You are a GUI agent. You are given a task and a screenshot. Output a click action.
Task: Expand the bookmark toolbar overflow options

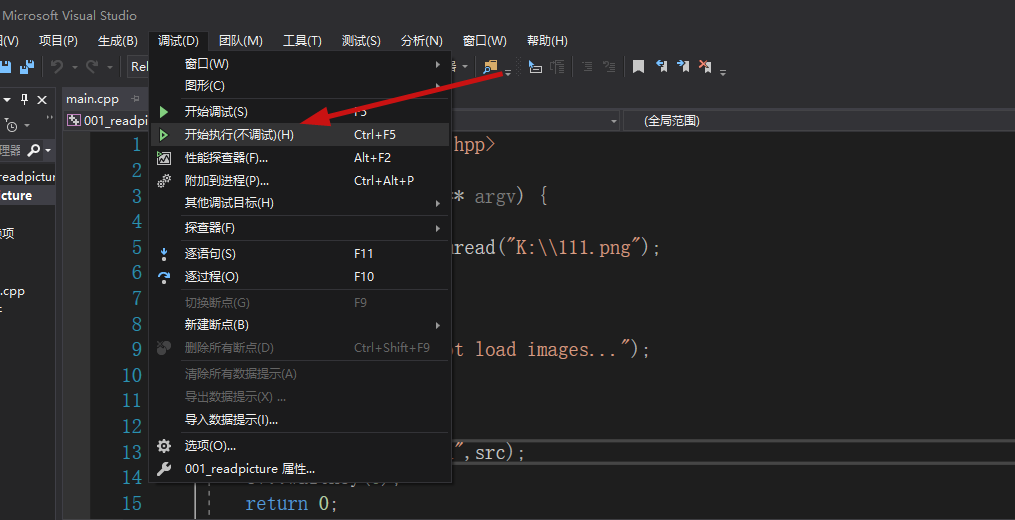click(x=723, y=71)
